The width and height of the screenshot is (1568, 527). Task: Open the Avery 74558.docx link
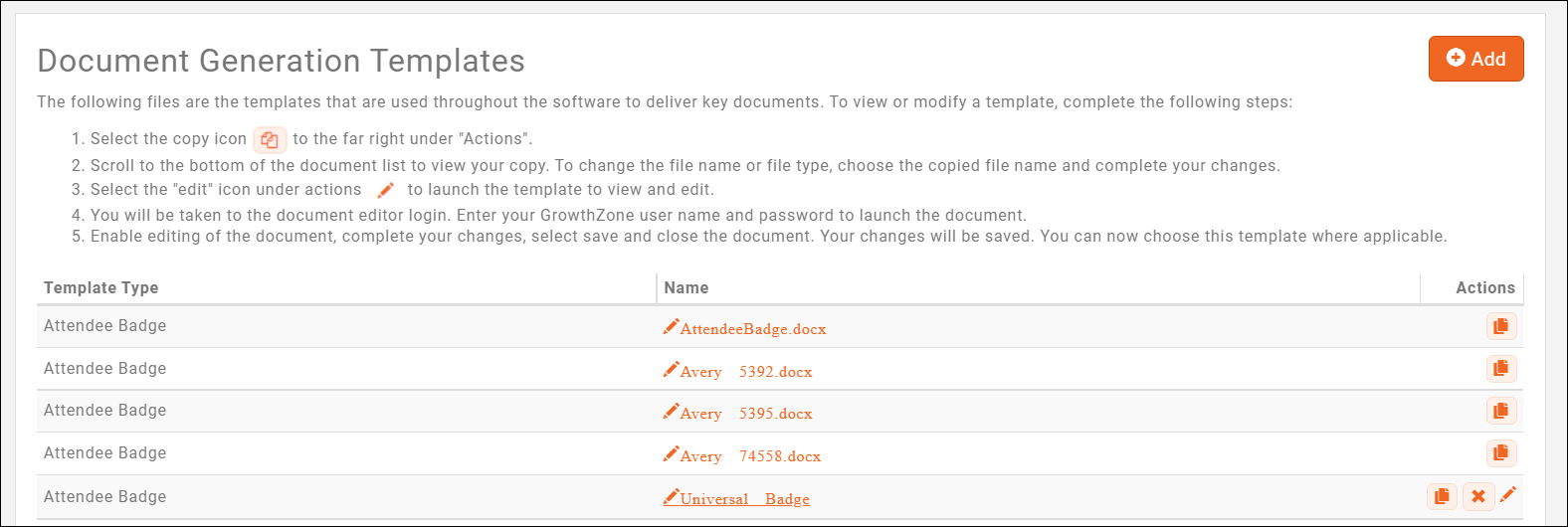tap(750, 456)
